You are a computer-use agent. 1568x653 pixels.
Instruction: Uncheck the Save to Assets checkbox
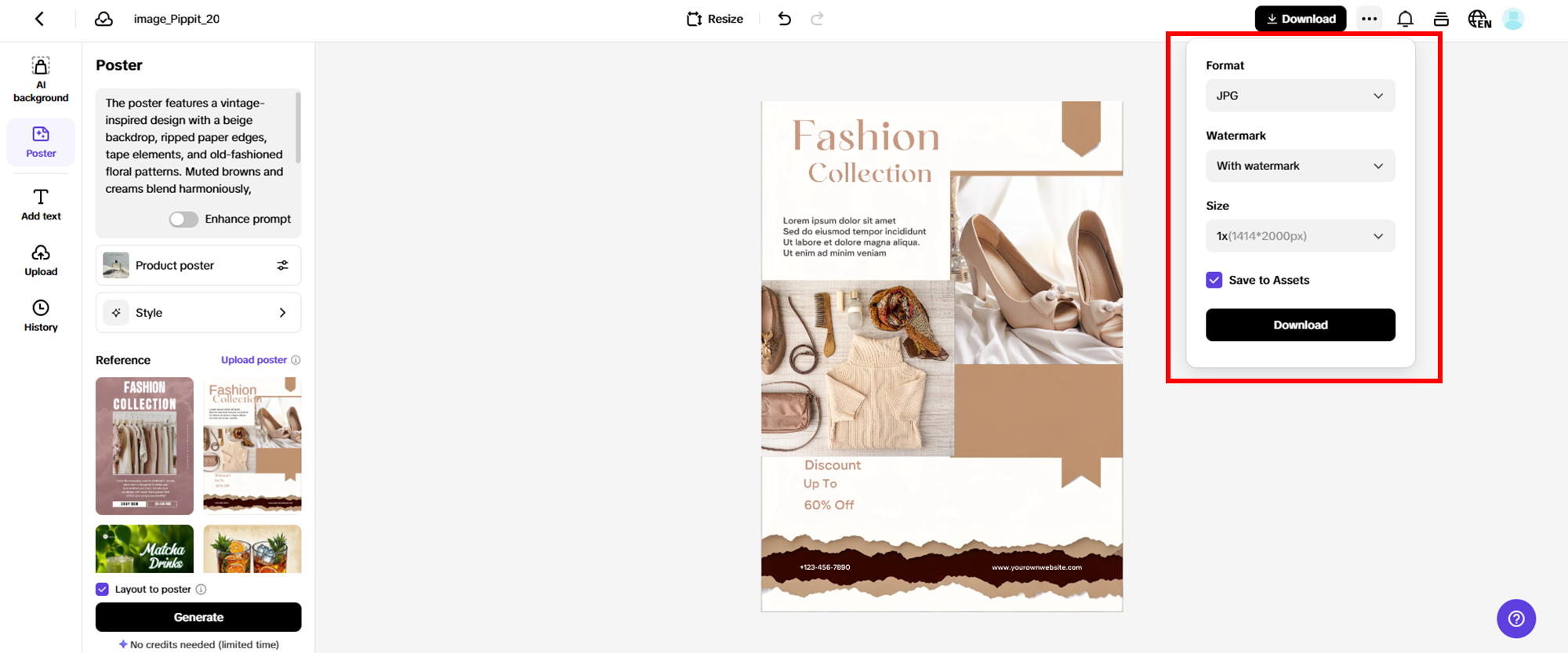tap(1214, 280)
